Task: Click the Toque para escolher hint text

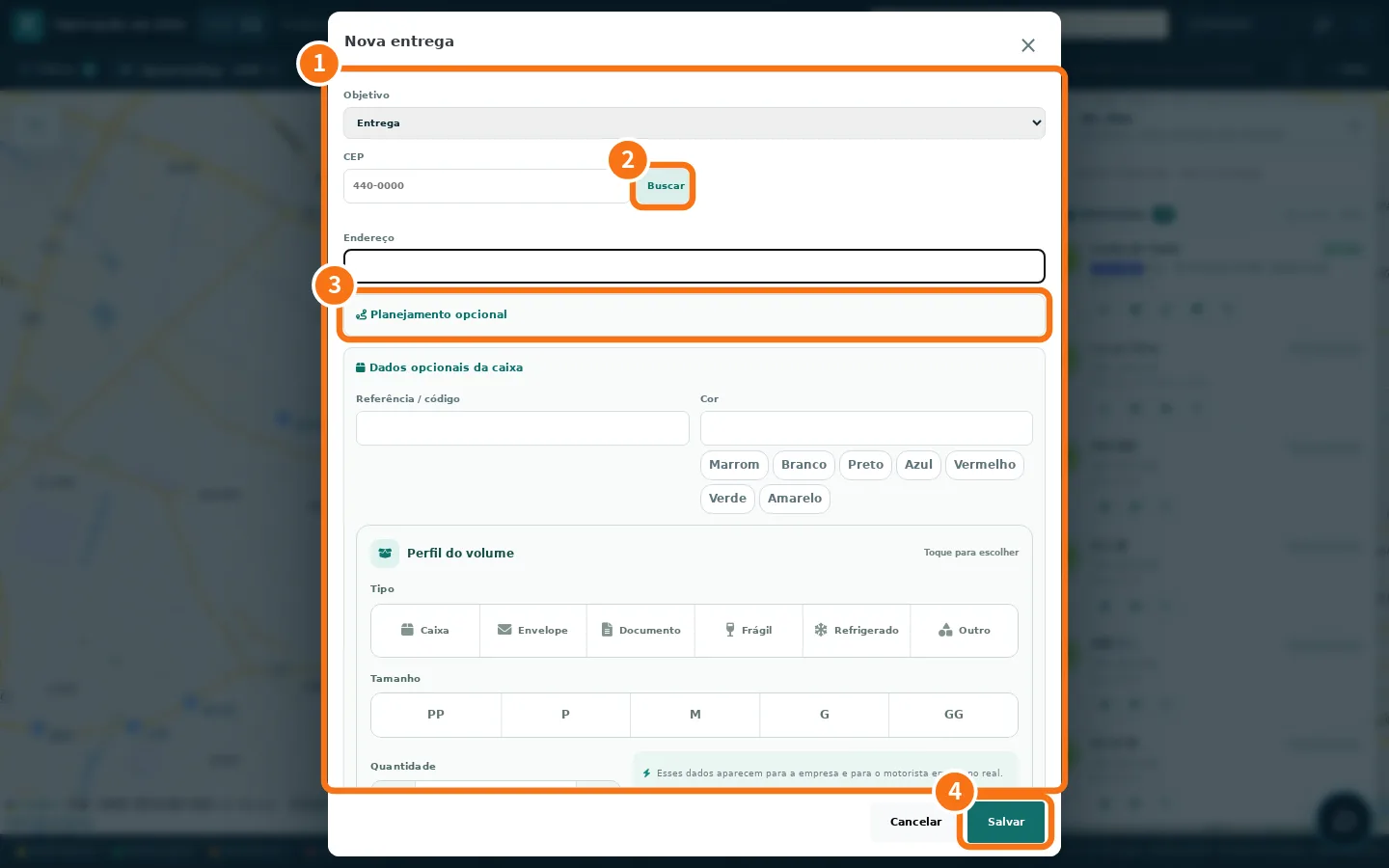Action: (970, 553)
